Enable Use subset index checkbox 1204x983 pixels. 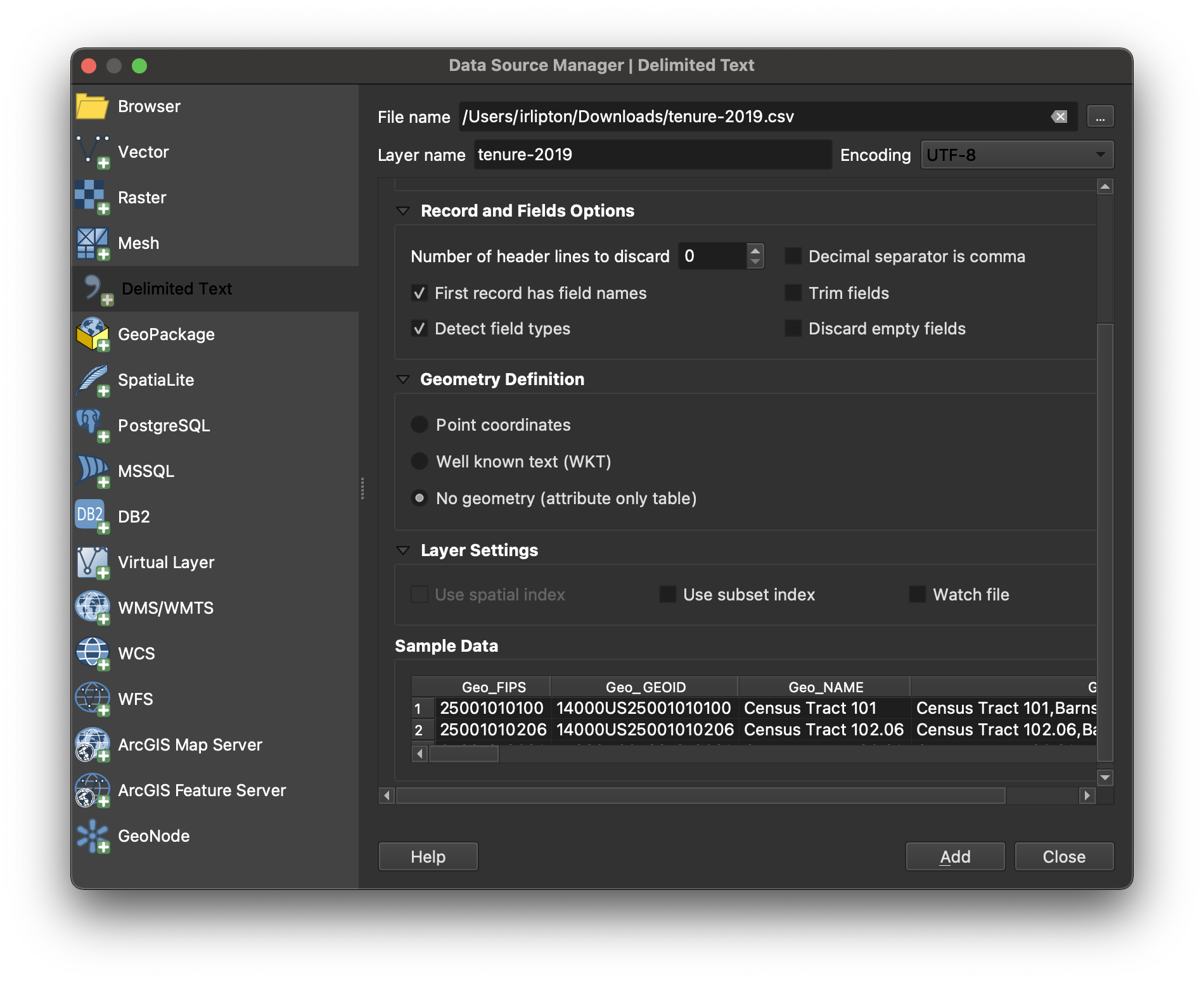tap(667, 594)
